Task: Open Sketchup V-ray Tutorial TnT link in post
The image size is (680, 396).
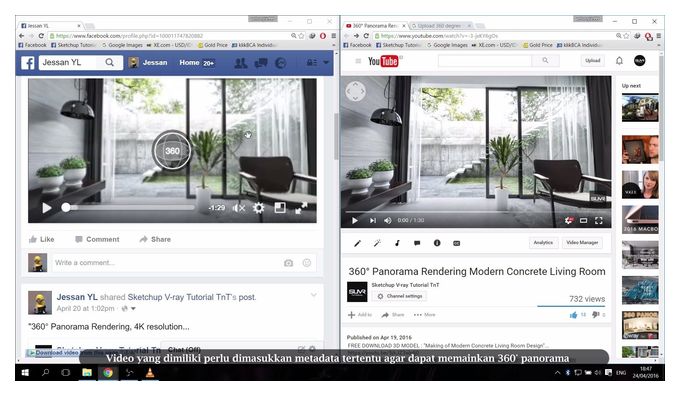Action: [179, 297]
